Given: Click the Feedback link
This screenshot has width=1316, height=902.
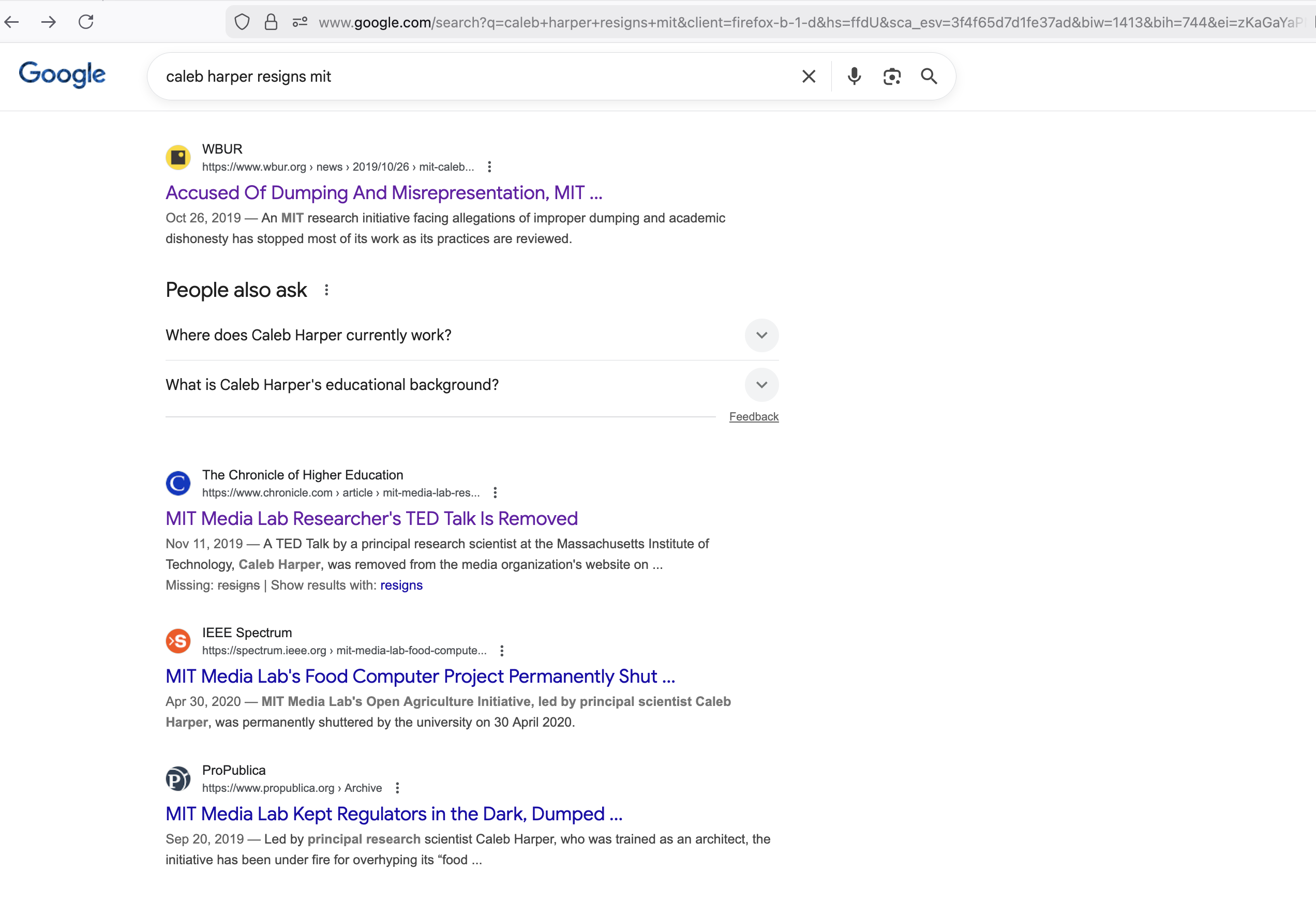Looking at the screenshot, I should click(754, 417).
